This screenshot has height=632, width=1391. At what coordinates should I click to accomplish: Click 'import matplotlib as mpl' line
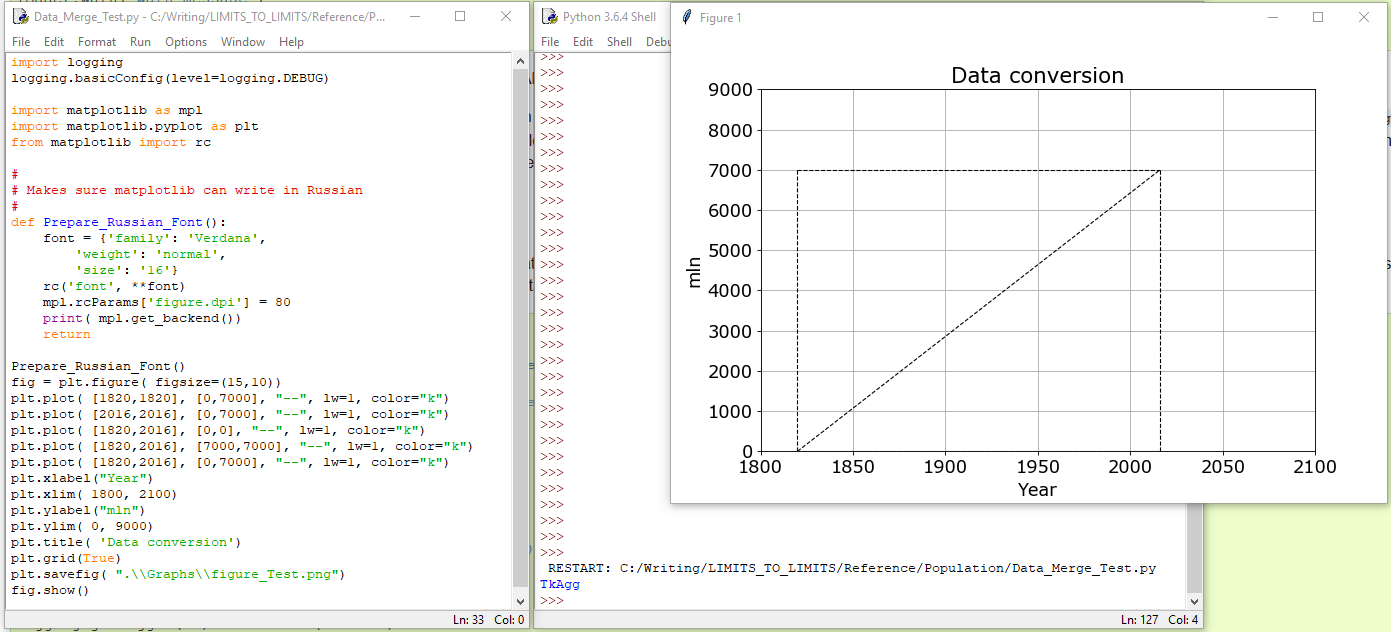click(107, 110)
